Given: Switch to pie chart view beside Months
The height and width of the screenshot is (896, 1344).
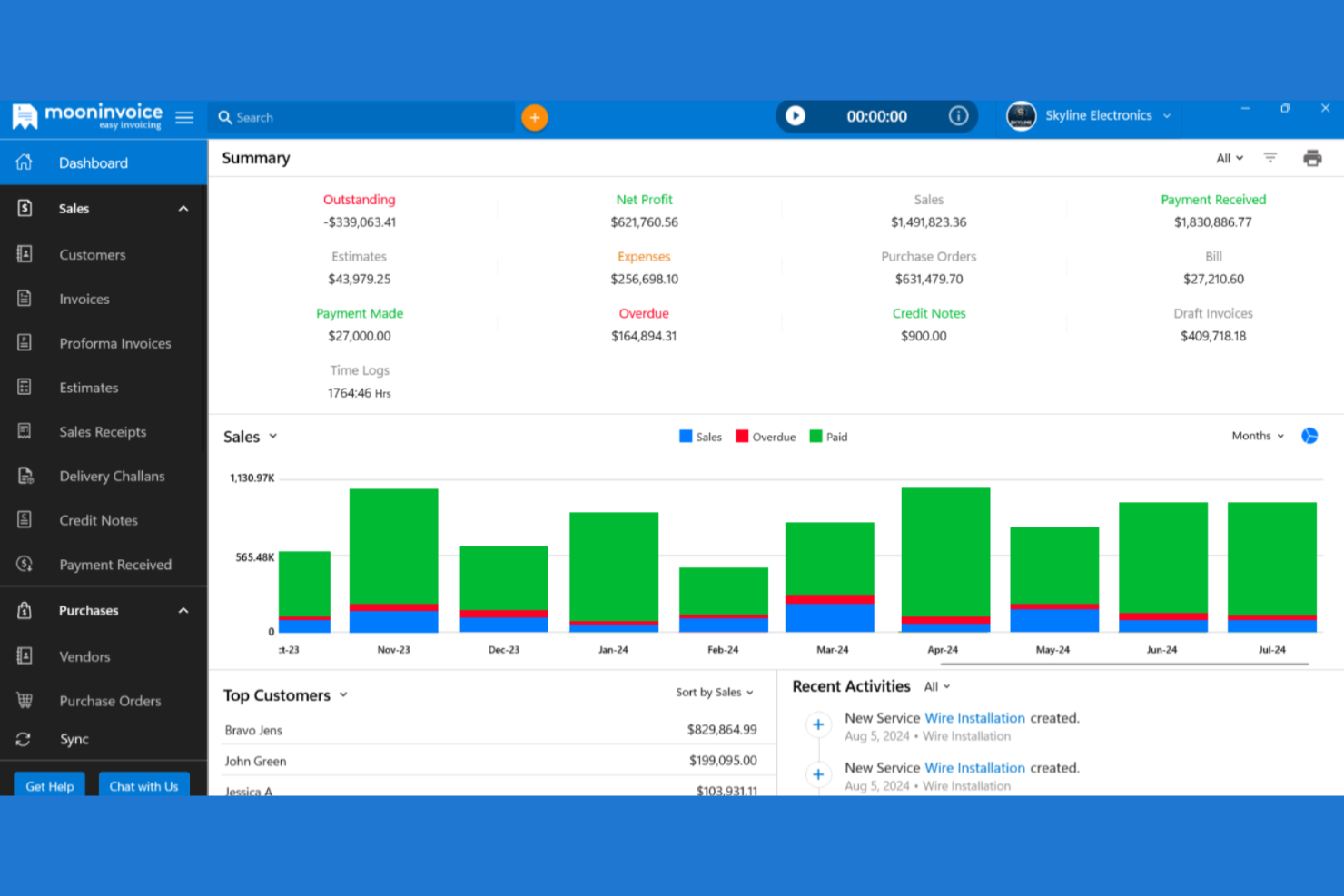Looking at the screenshot, I should click(x=1309, y=436).
